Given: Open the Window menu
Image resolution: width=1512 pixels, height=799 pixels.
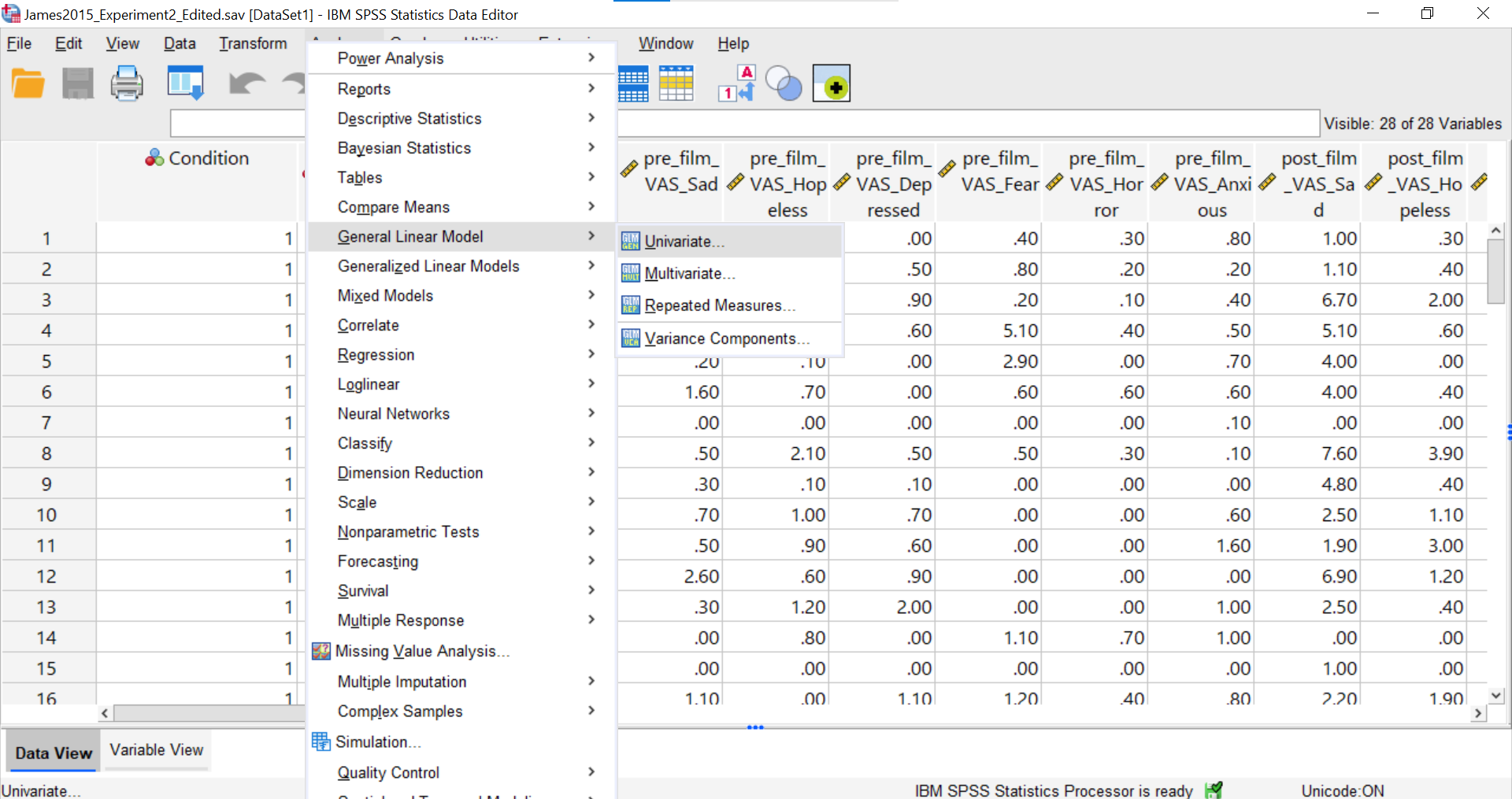Looking at the screenshot, I should (x=665, y=43).
